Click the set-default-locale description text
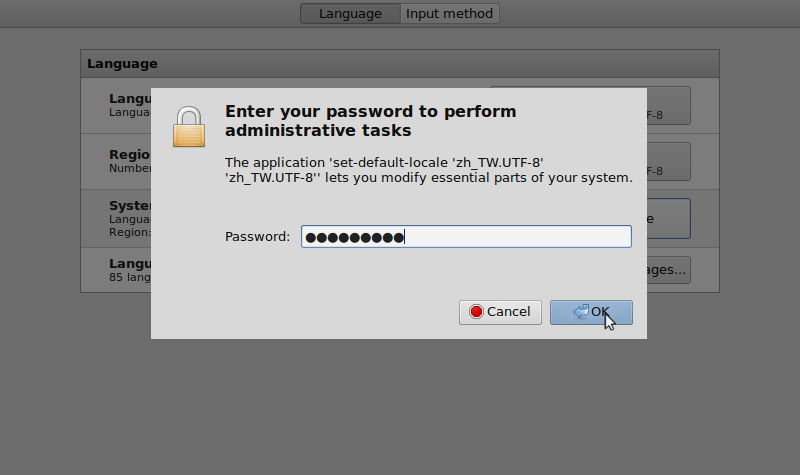 [429, 170]
